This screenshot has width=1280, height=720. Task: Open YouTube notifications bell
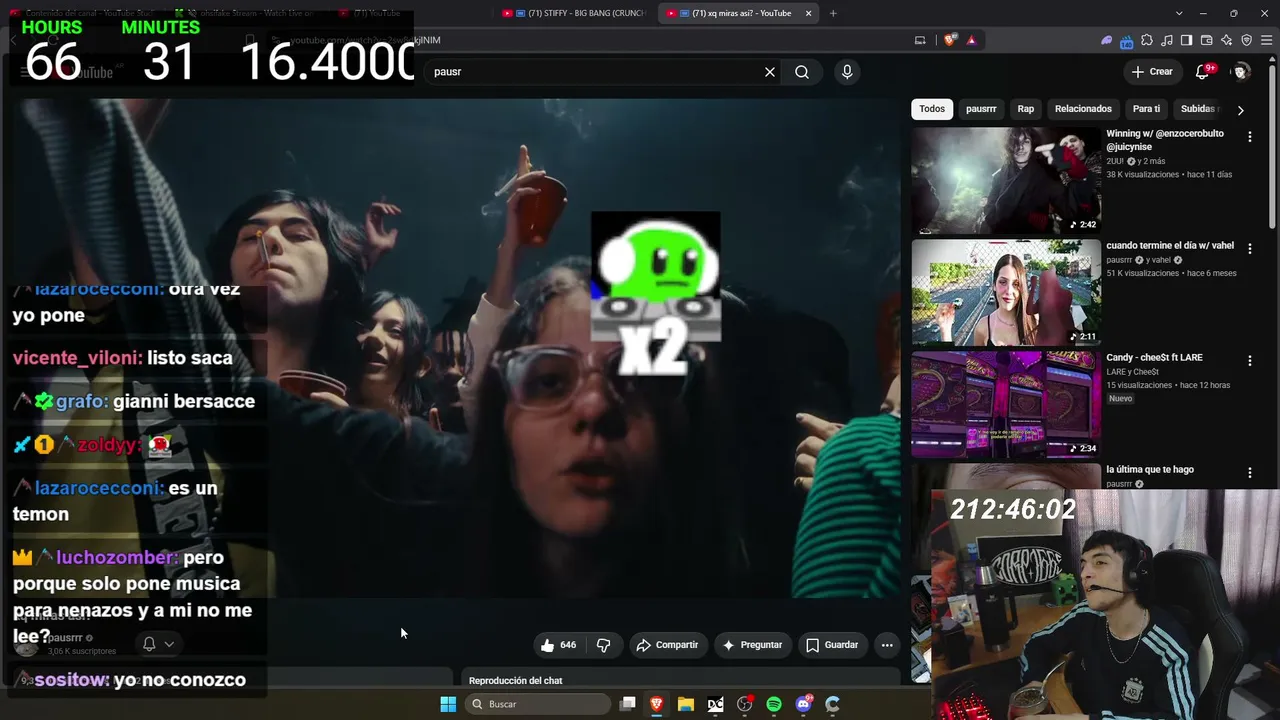(x=1203, y=72)
